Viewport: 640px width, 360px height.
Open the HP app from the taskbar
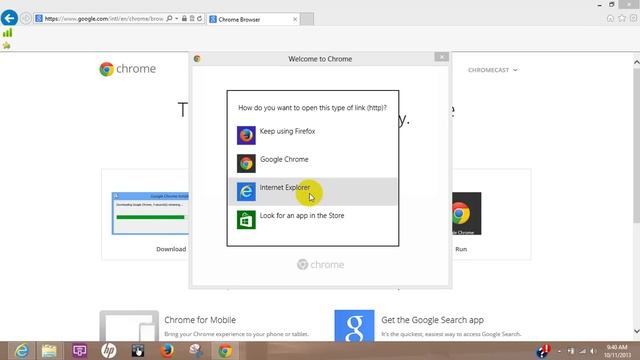[x=109, y=351]
